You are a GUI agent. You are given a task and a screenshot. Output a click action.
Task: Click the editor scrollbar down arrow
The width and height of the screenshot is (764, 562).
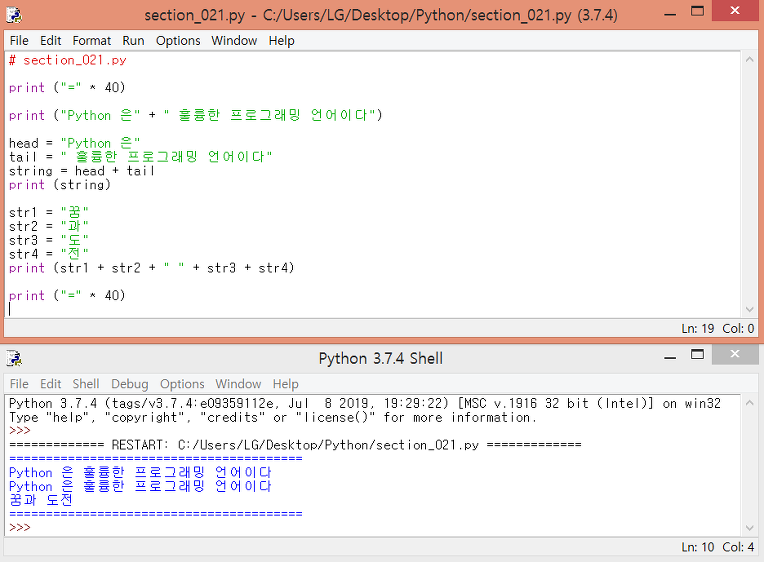click(749, 310)
